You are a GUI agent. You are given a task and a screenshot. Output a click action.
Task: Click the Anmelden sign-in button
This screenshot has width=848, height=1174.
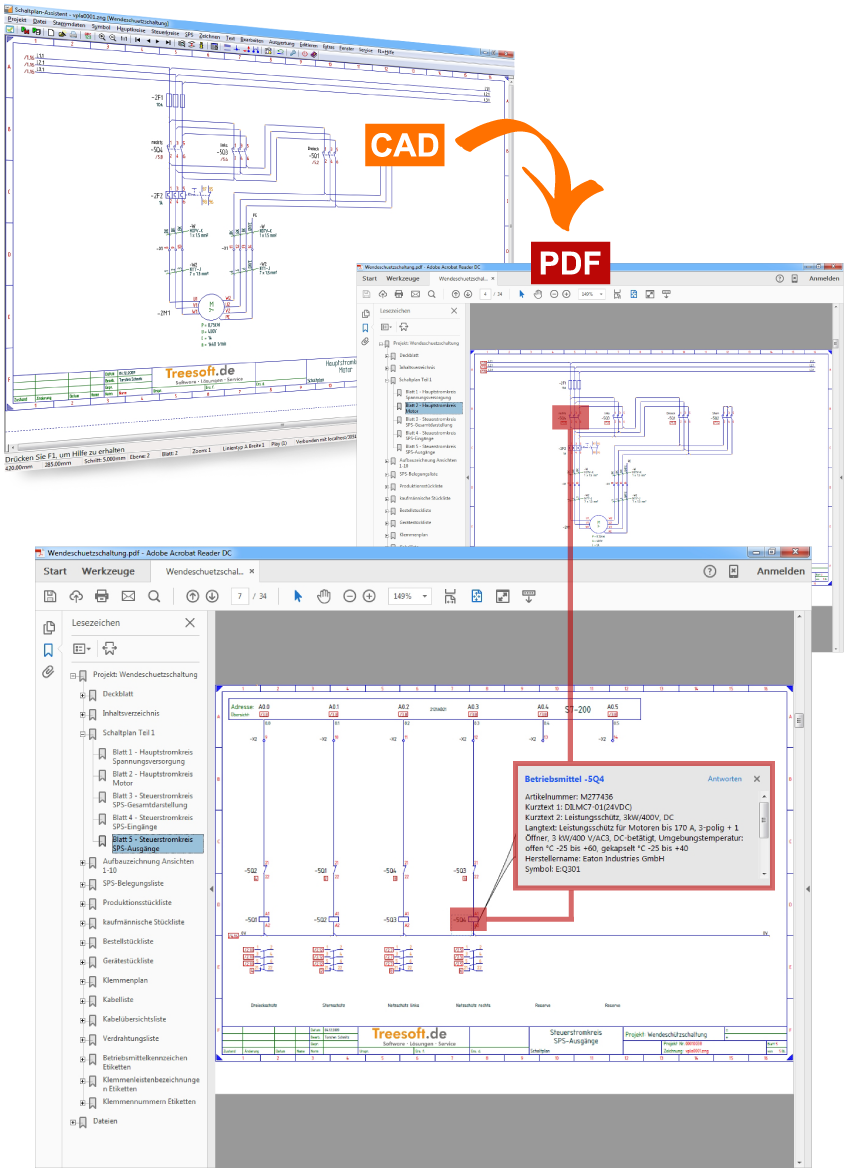pos(780,571)
